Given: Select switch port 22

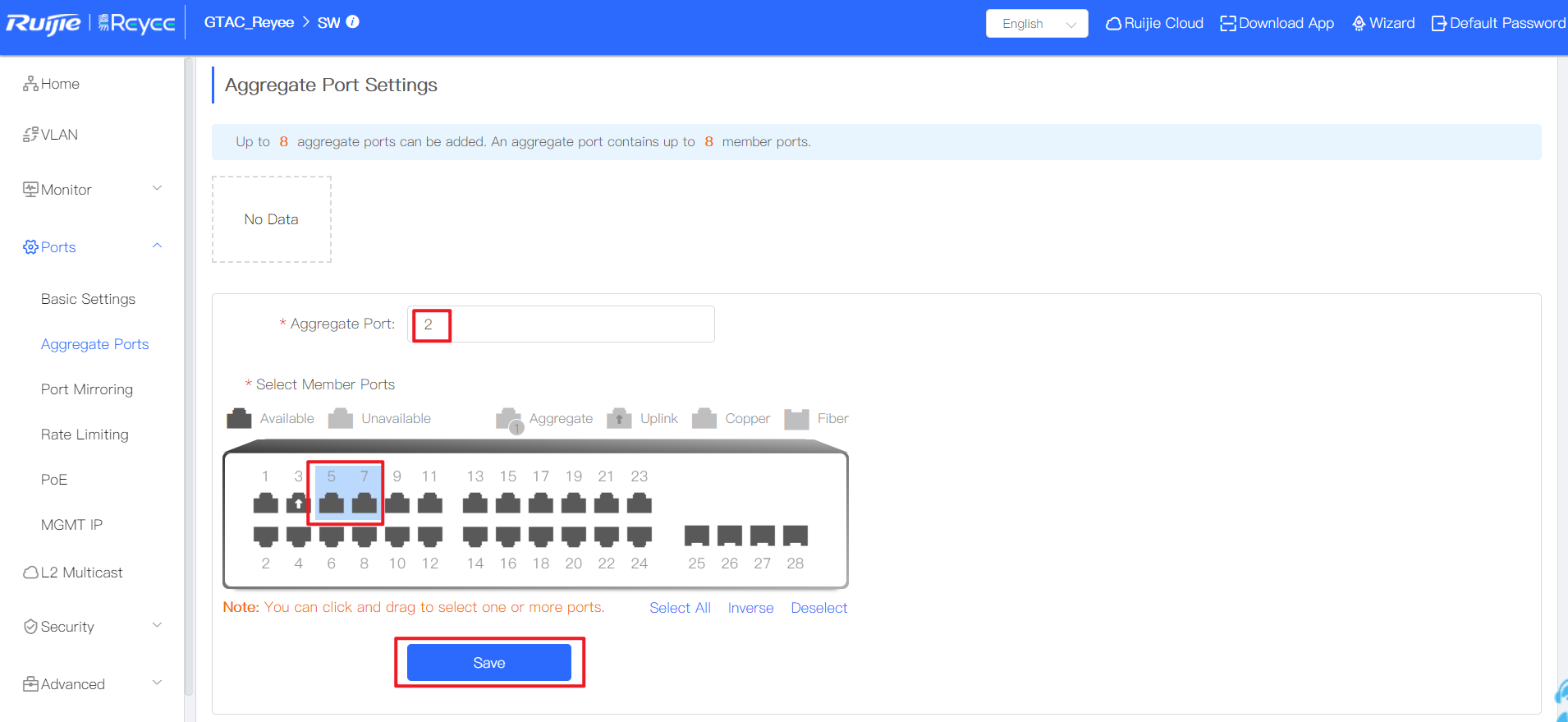Looking at the screenshot, I should pyautogui.click(x=607, y=536).
